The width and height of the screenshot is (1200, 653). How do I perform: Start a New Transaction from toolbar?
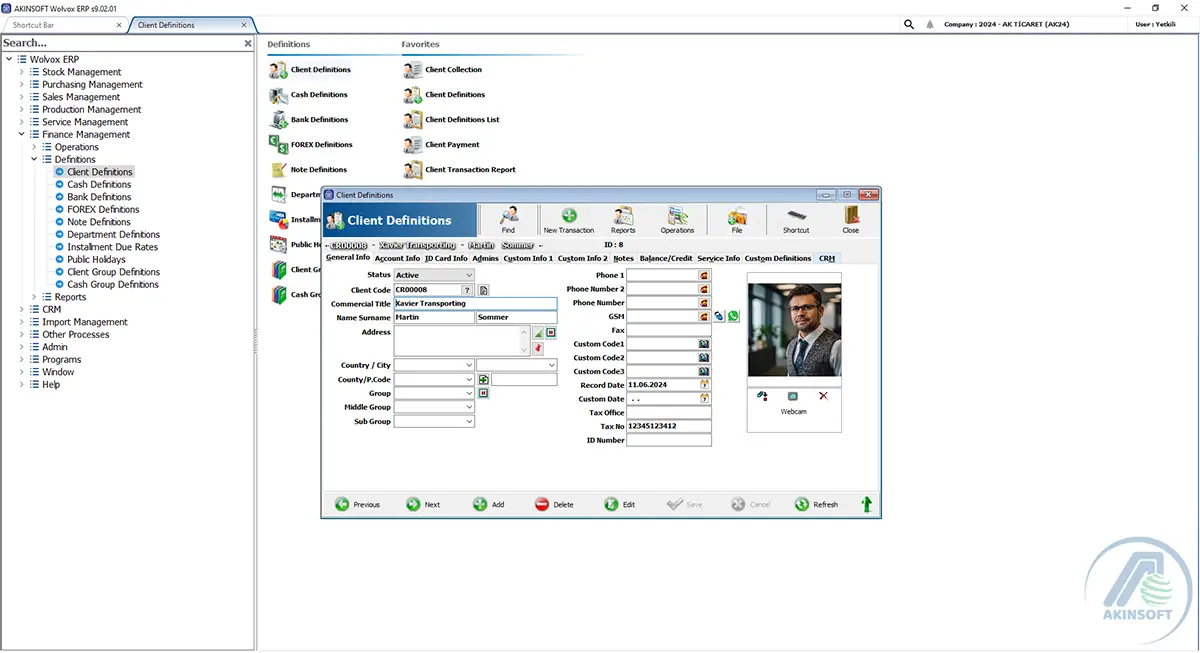[569, 220]
